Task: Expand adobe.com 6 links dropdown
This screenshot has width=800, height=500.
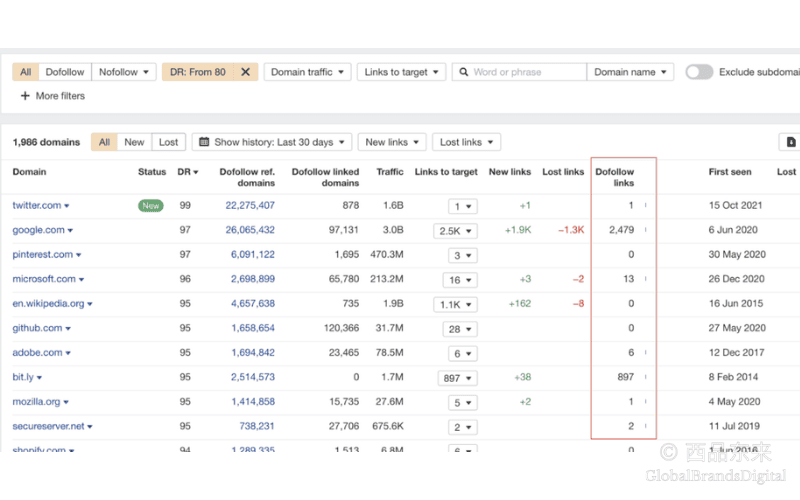Action: [463, 354]
